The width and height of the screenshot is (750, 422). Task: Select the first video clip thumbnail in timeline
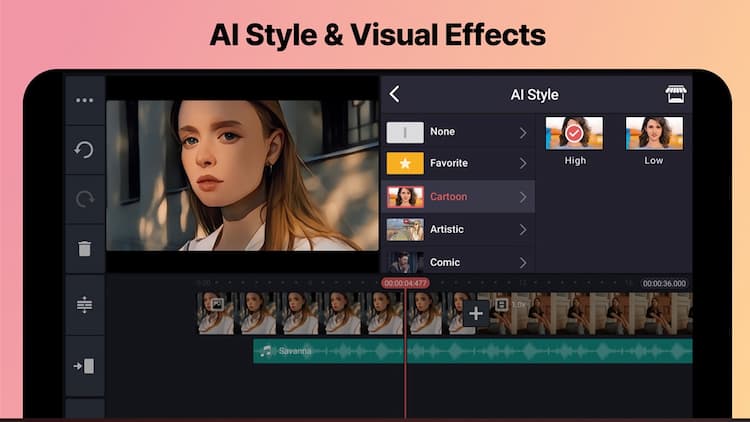[216, 313]
